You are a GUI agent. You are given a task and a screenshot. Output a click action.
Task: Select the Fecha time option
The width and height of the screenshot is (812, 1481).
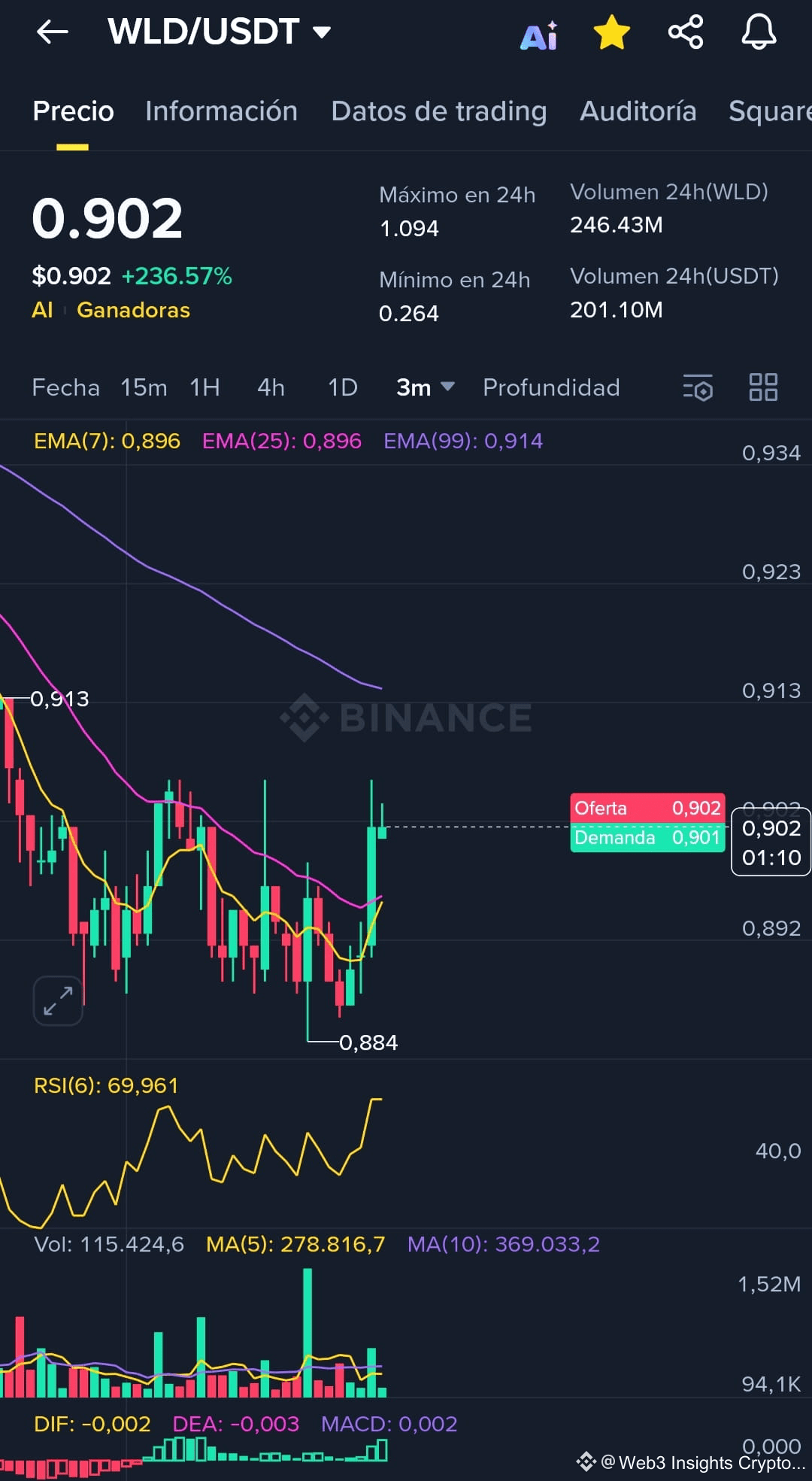[x=65, y=387]
